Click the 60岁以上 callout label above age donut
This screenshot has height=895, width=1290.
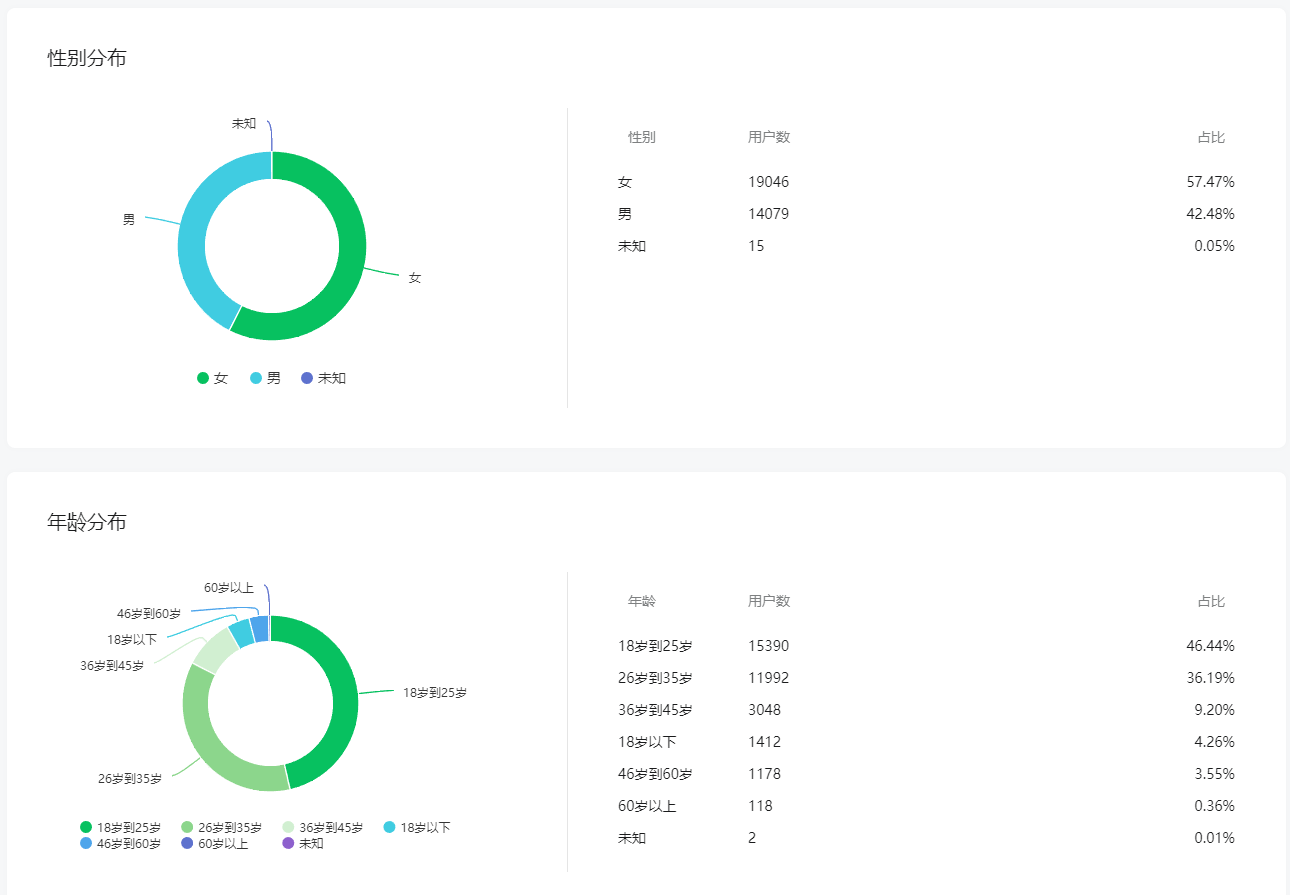point(229,587)
